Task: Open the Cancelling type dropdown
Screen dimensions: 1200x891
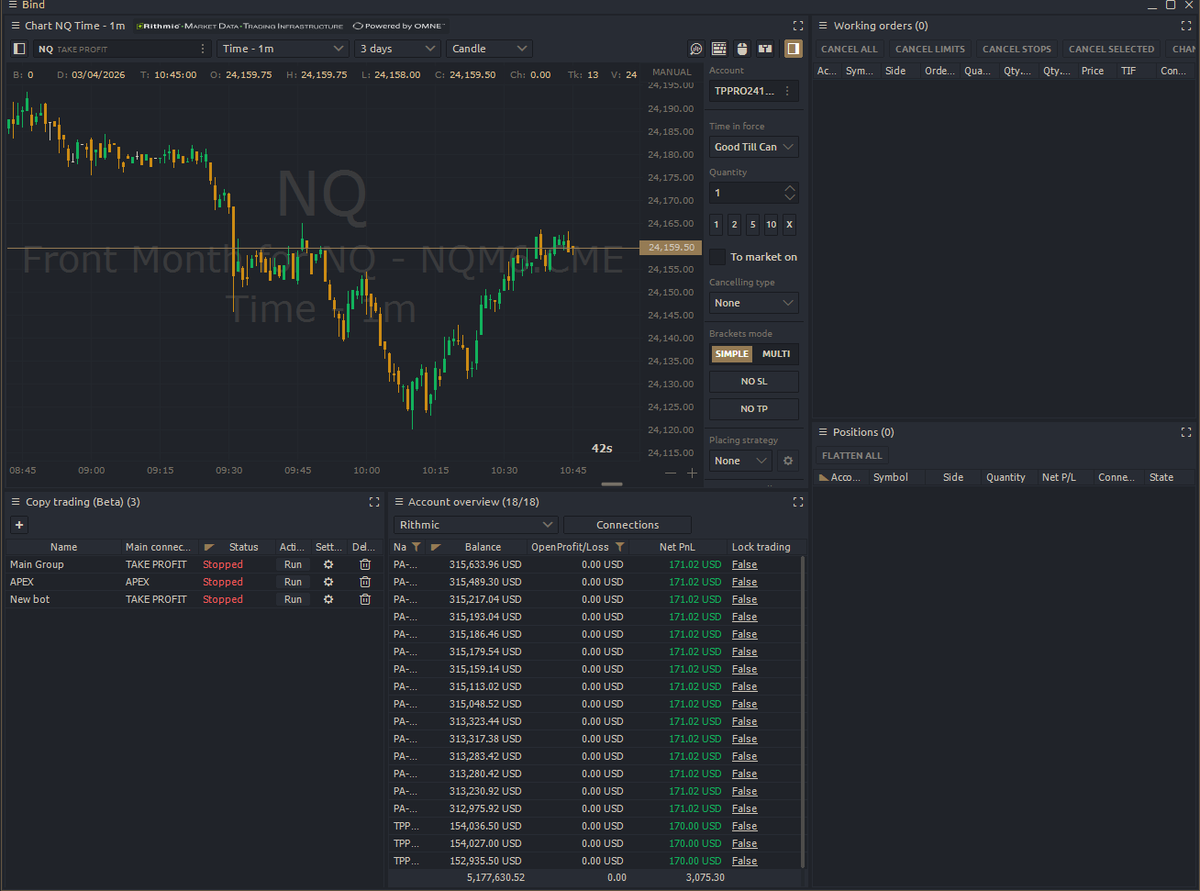Action: click(x=754, y=303)
